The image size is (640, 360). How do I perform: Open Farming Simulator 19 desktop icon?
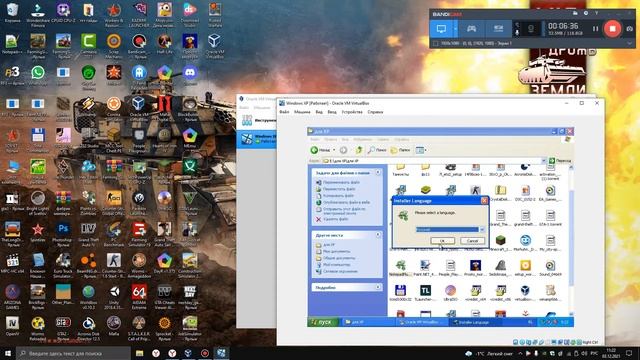pyautogui.click(x=139, y=233)
